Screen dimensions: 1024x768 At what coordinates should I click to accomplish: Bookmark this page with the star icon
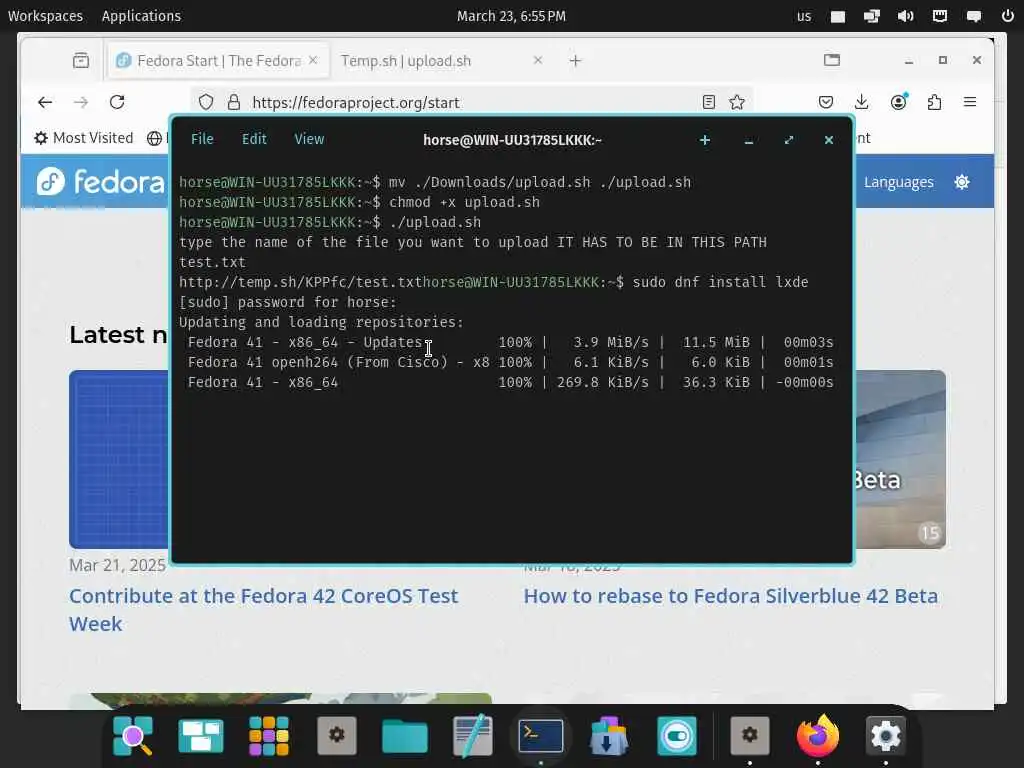[737, 103]
